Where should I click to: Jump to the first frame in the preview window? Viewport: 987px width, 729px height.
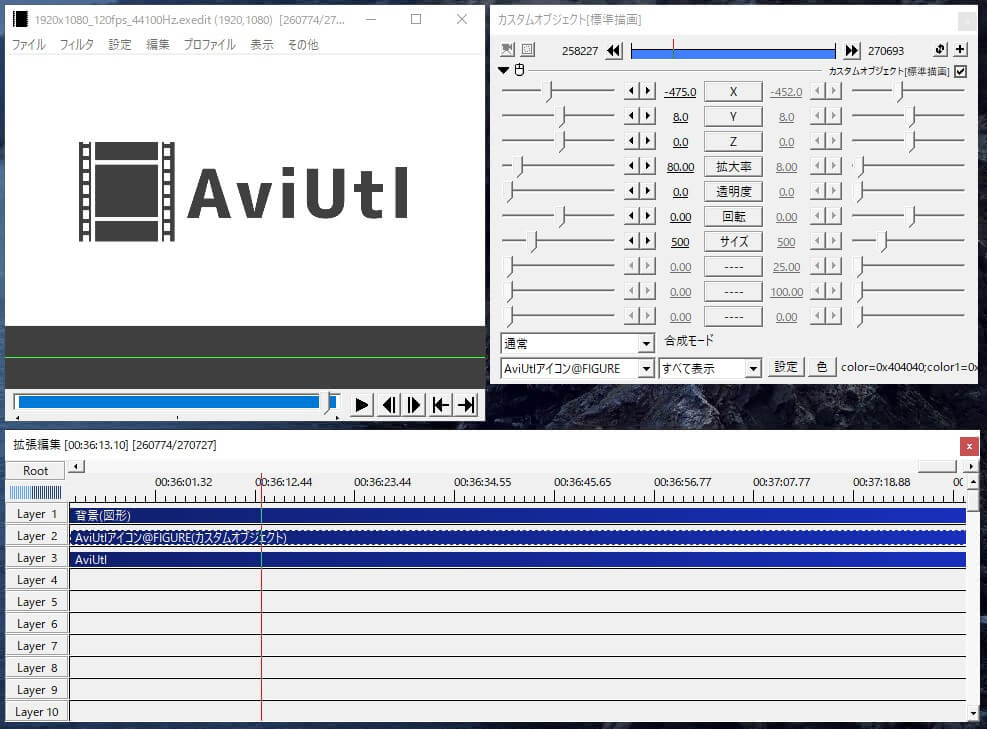click(441, 405)
